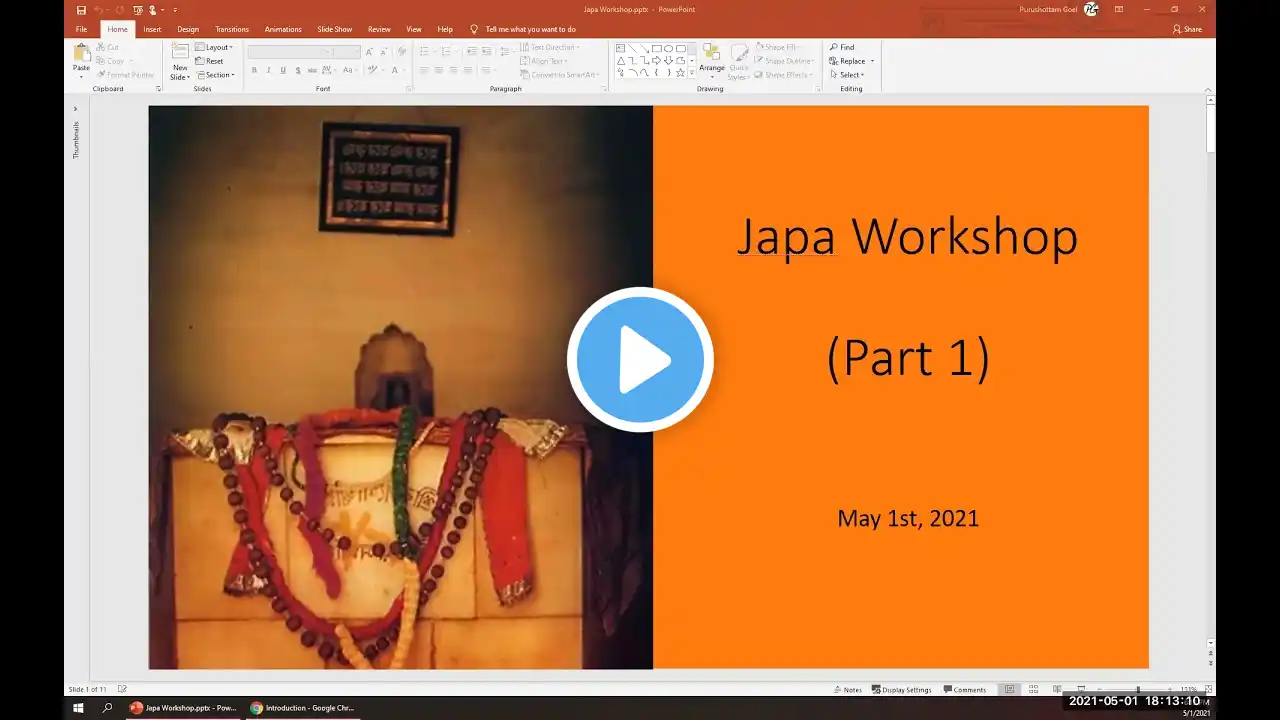
Task: Switch to the Transitions tab
Action: tap(232, 29)
